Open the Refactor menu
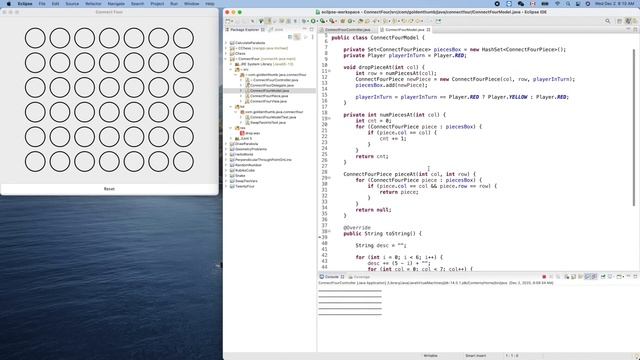 click(93, 4)
